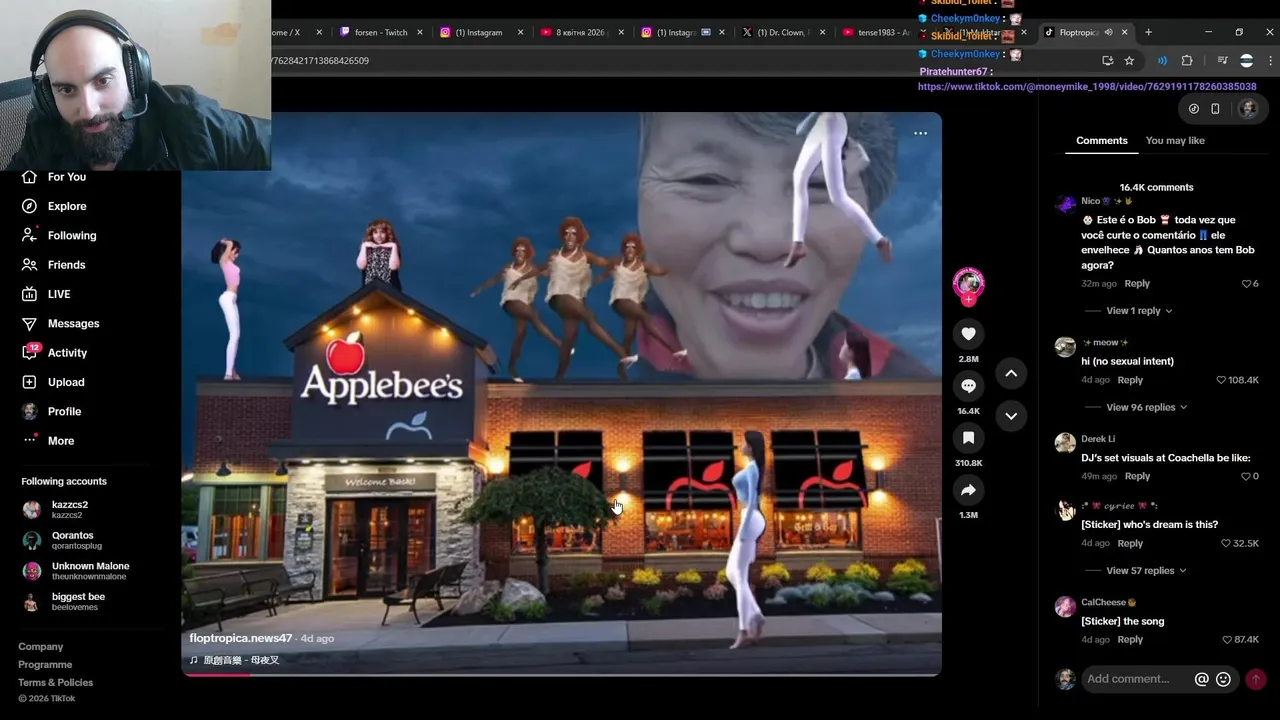The image size is (1280, 720).
Task: Post comment with red send arrow
Action: click(x=1256, y=679)
